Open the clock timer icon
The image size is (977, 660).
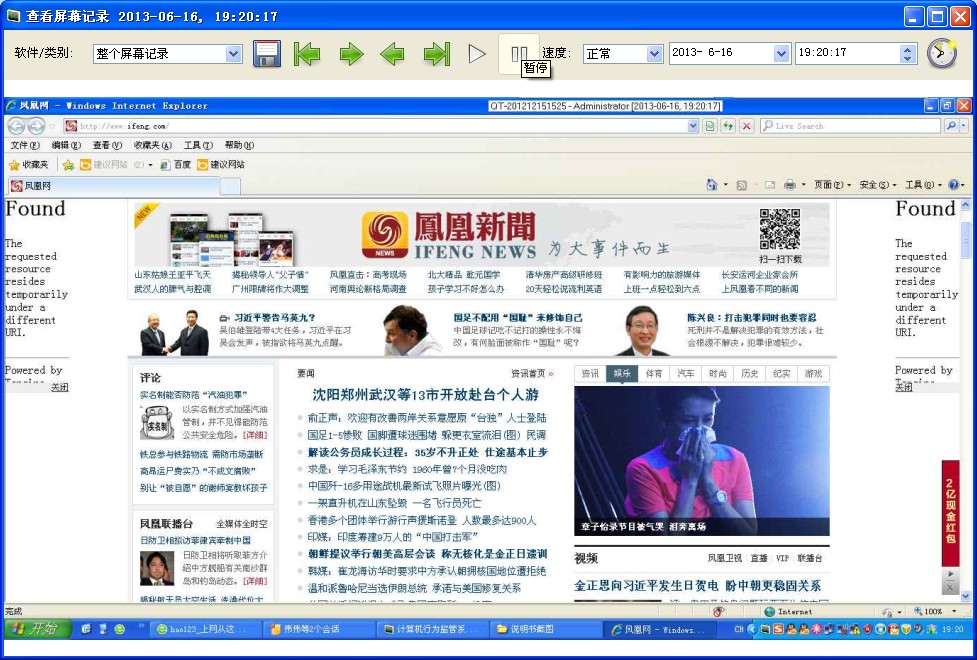941,53
